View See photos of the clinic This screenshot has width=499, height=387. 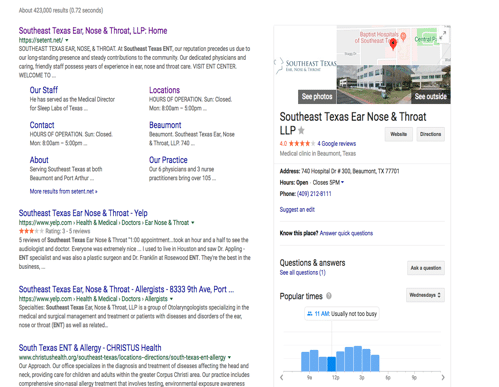pos(317,97)
